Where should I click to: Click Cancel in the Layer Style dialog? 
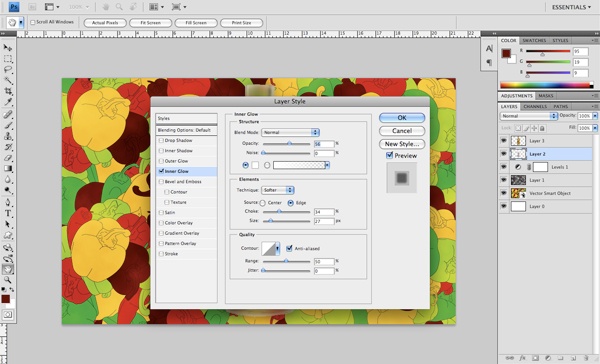(x=402, y=131)
